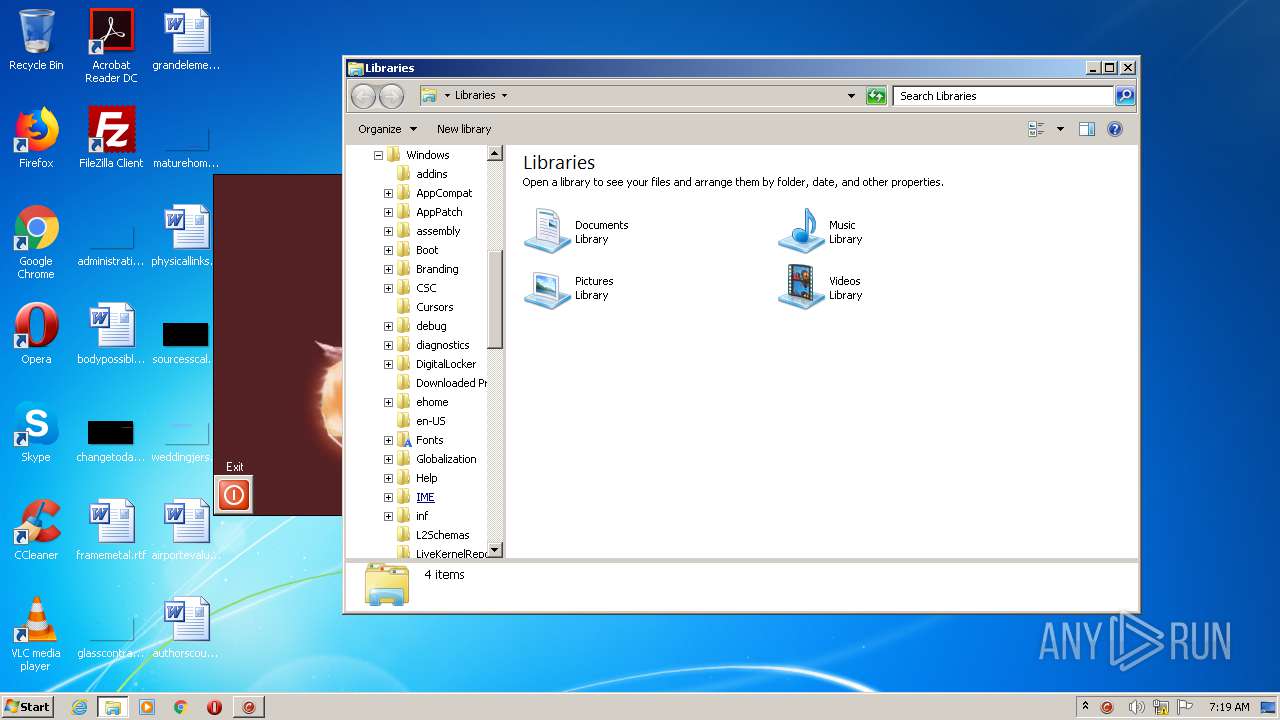Click New library button
The height and width of the screenshot is (720, 1280).
(x=464, y=129)
